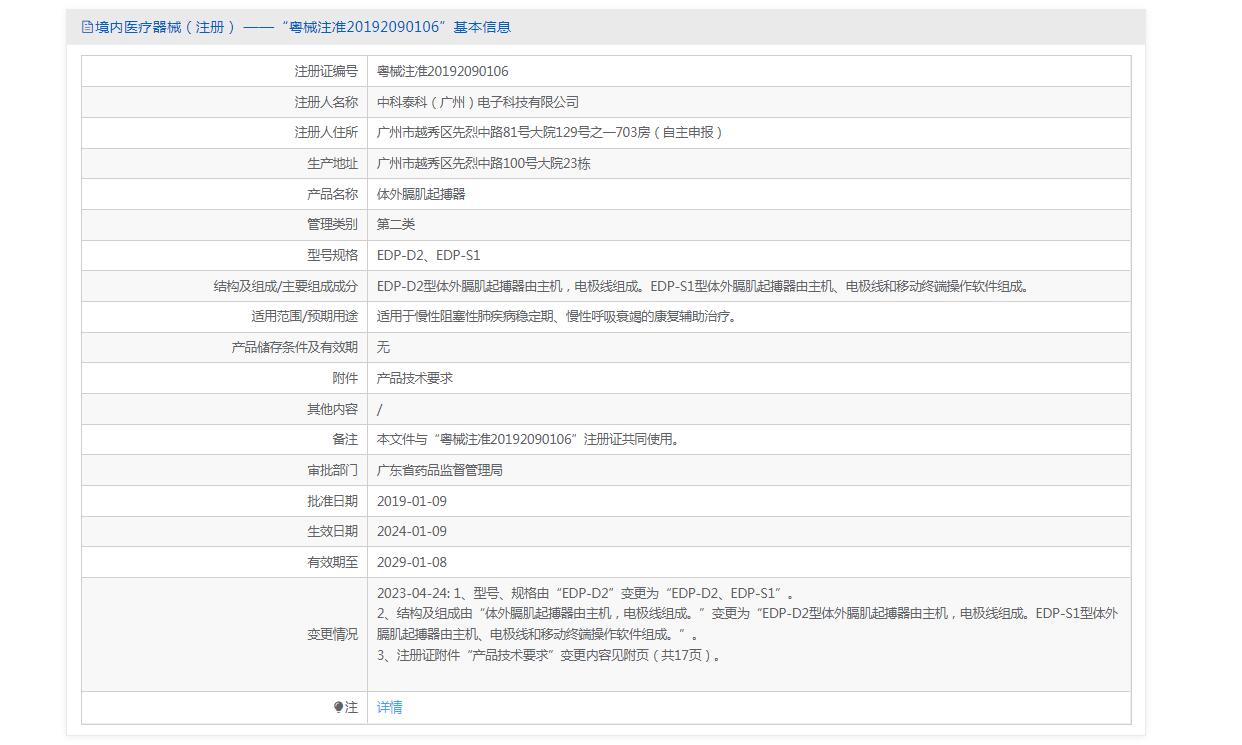Select the slash value in 其他内容 row
Screen dimensions: 1242x745
pos(380,409)
